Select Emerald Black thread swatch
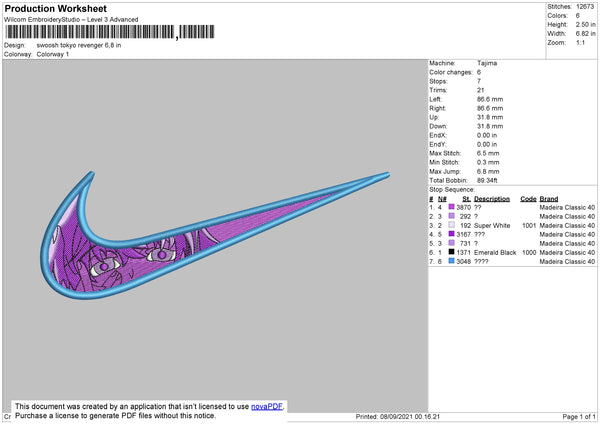 point(452,252)
